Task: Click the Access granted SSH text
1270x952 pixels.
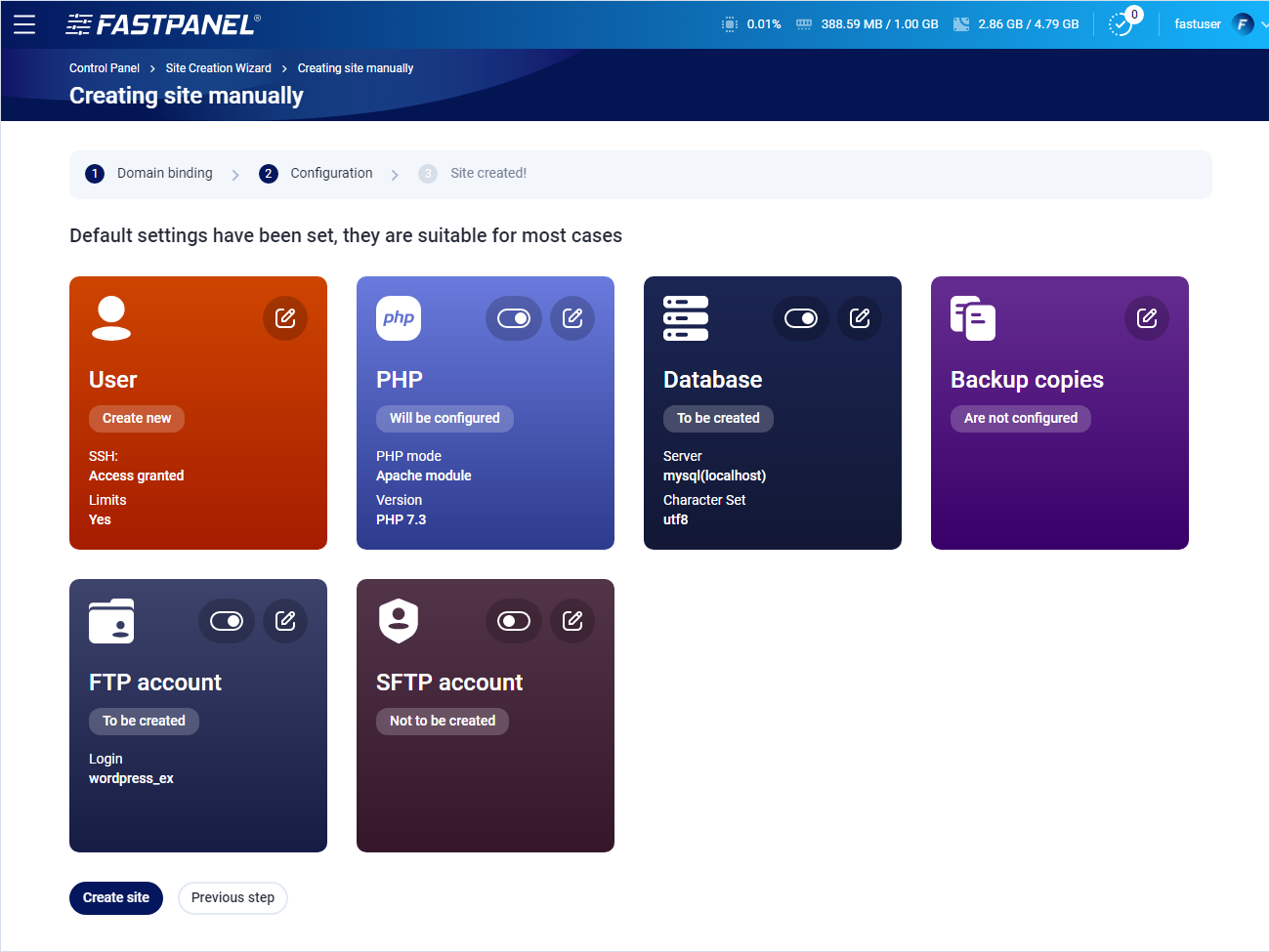Action: point(137,476)
